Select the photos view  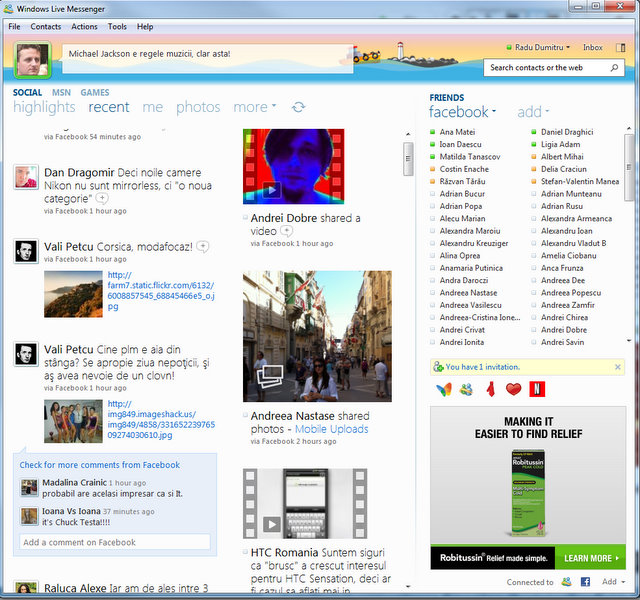(198, 107)
